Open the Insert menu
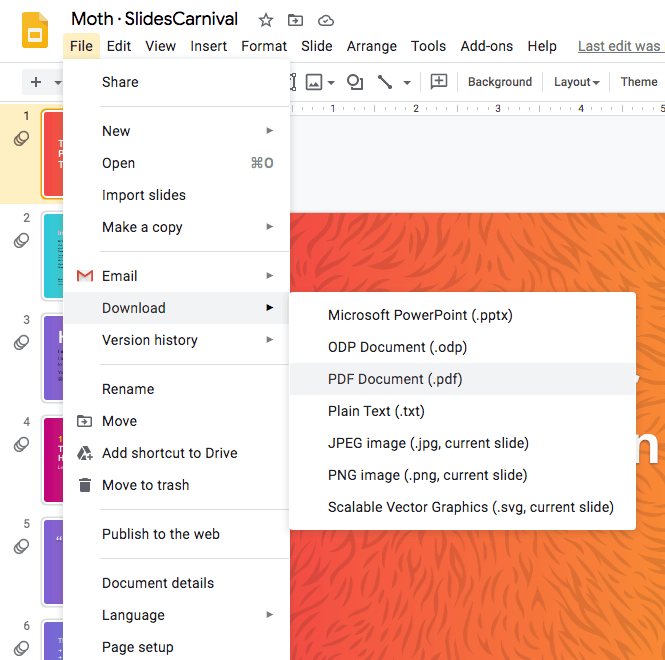665x660 pixels. tap(208, 46)
